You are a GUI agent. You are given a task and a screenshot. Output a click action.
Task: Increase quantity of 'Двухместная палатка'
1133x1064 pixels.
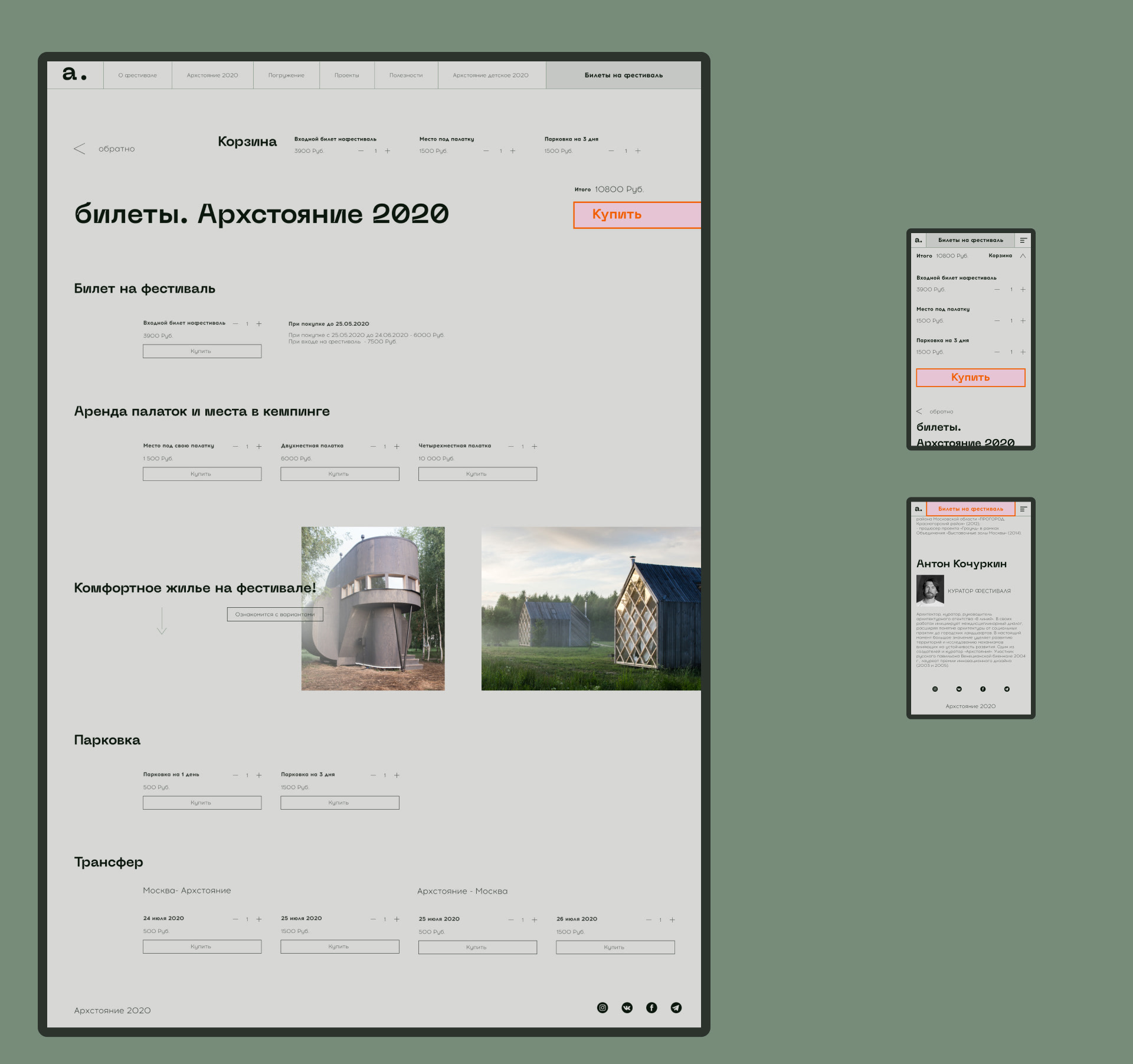[397, 447]
